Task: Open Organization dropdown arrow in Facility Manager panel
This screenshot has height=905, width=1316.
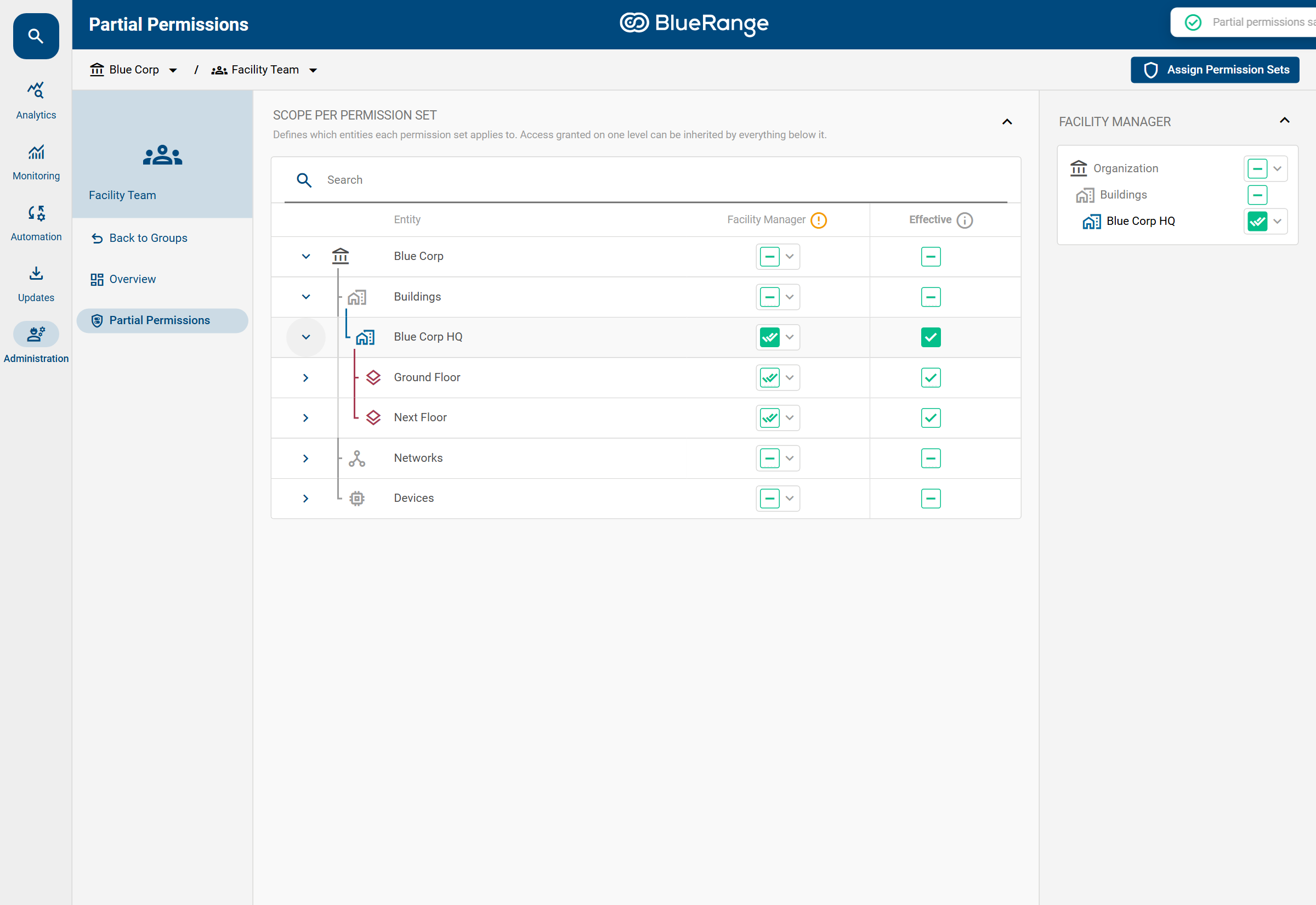Action: tap(1278, 168)
